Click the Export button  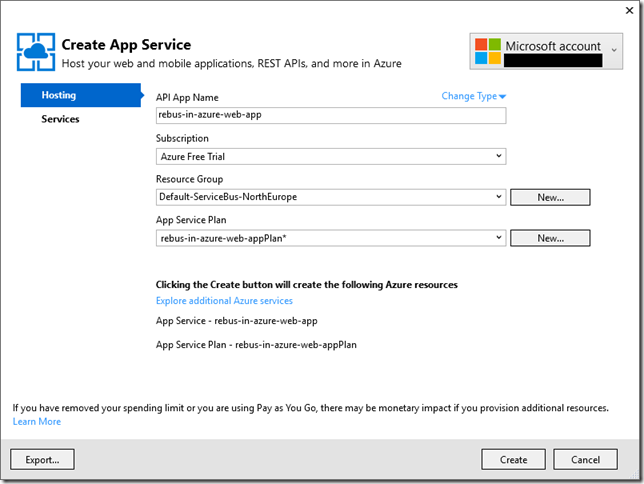[x=42, y=459]
